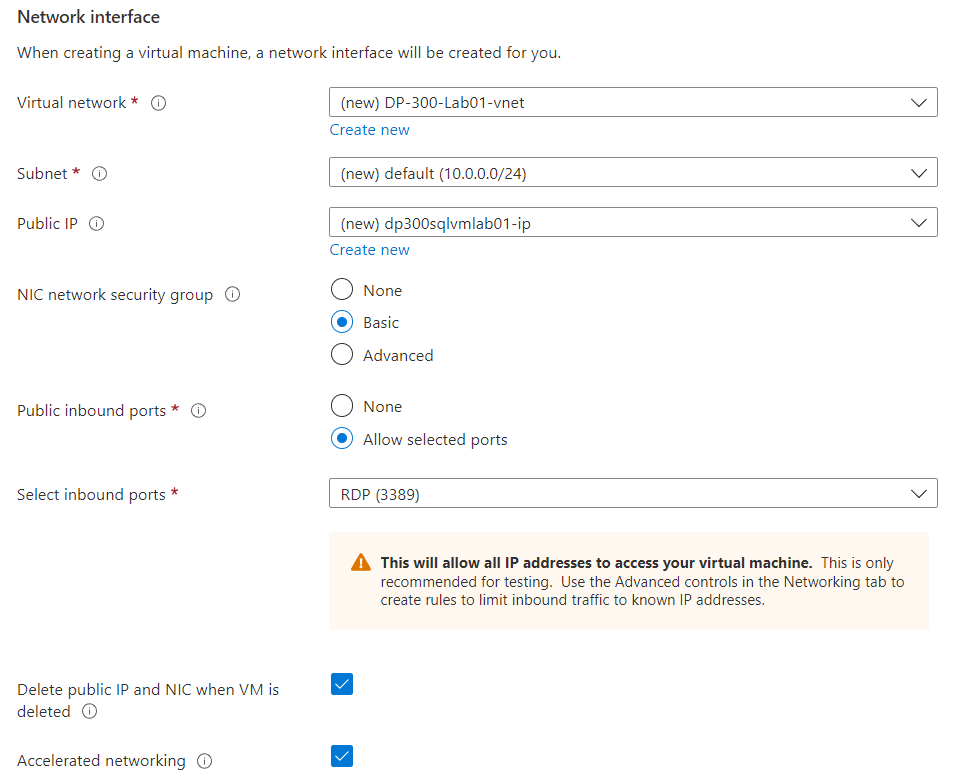The width and height of the screenshot is (955, 779).
Task: Click info icon next to Virtual network
Action: coord(158,103)
